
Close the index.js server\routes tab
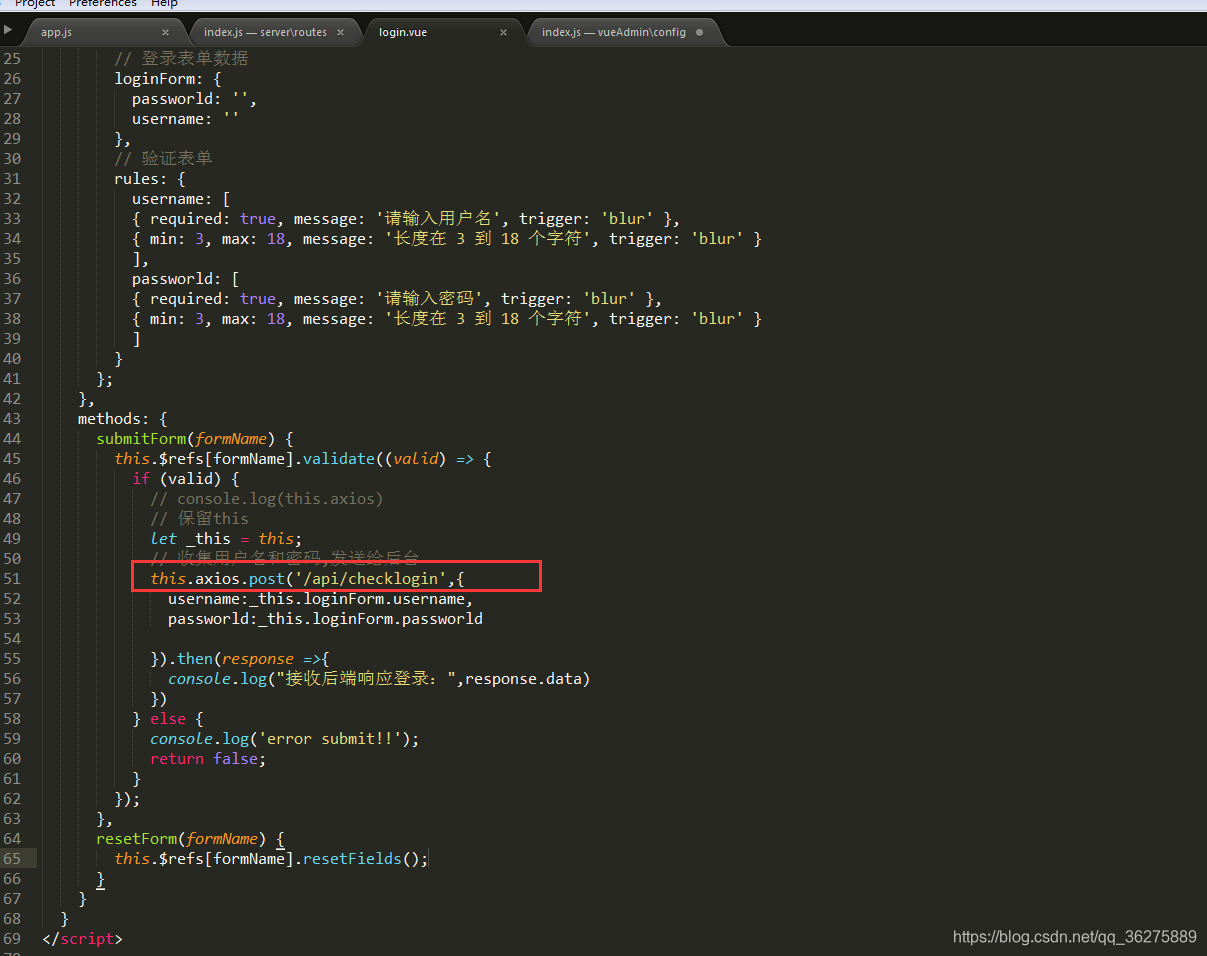click(340, 32)
